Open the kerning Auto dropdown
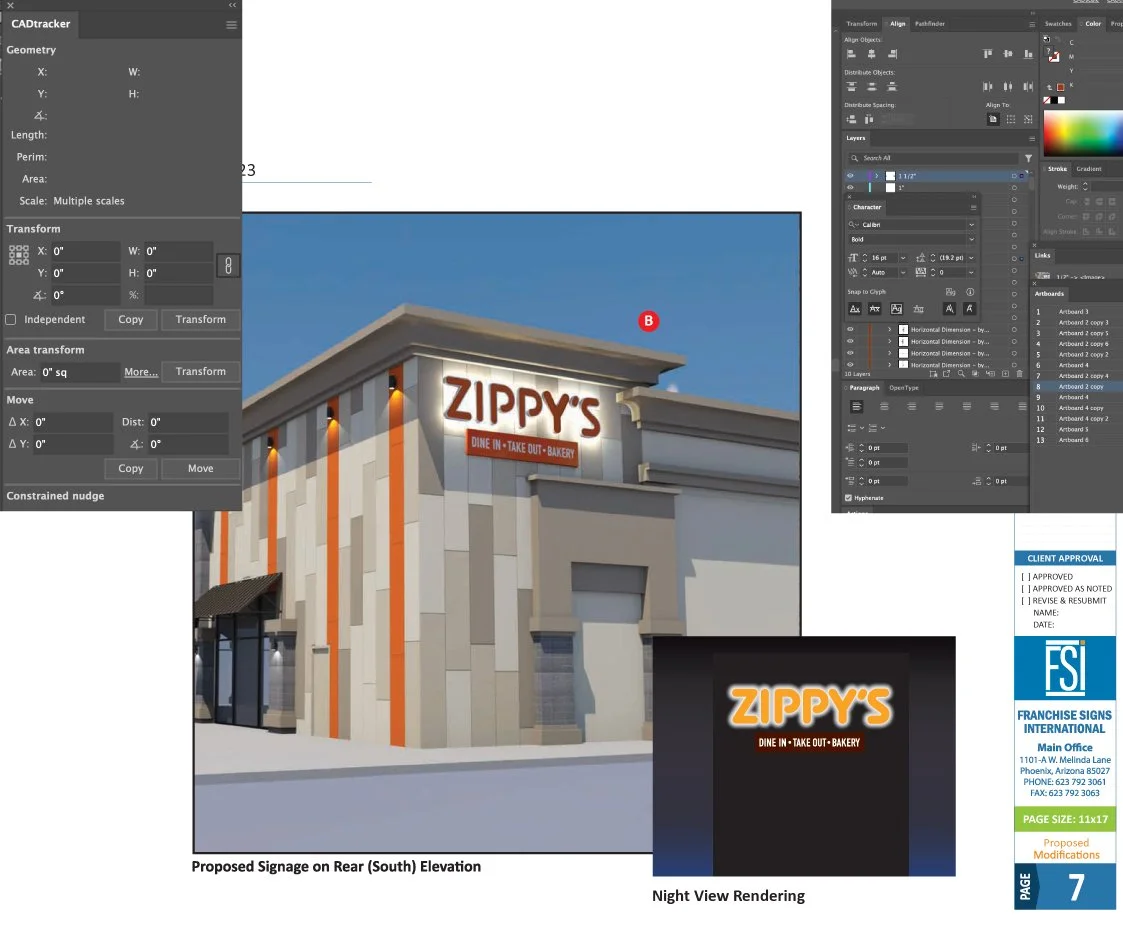The height and width of the screenshot is (932, 1123). point(903,273)
